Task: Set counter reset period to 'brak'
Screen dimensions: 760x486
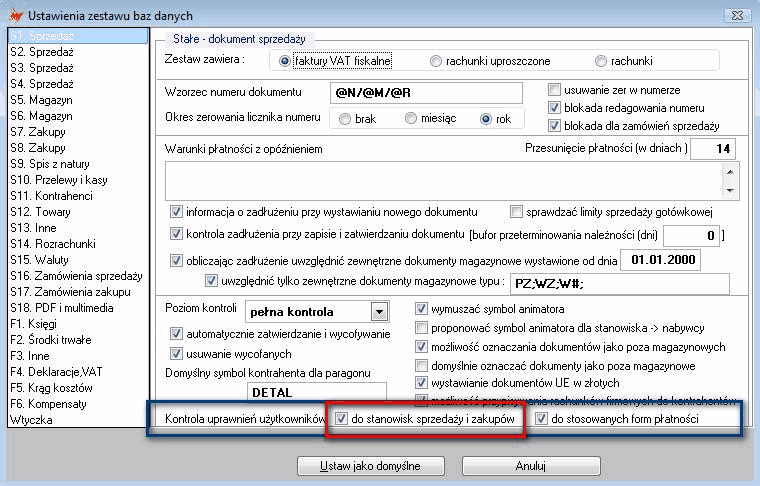Action: (345, 119)
